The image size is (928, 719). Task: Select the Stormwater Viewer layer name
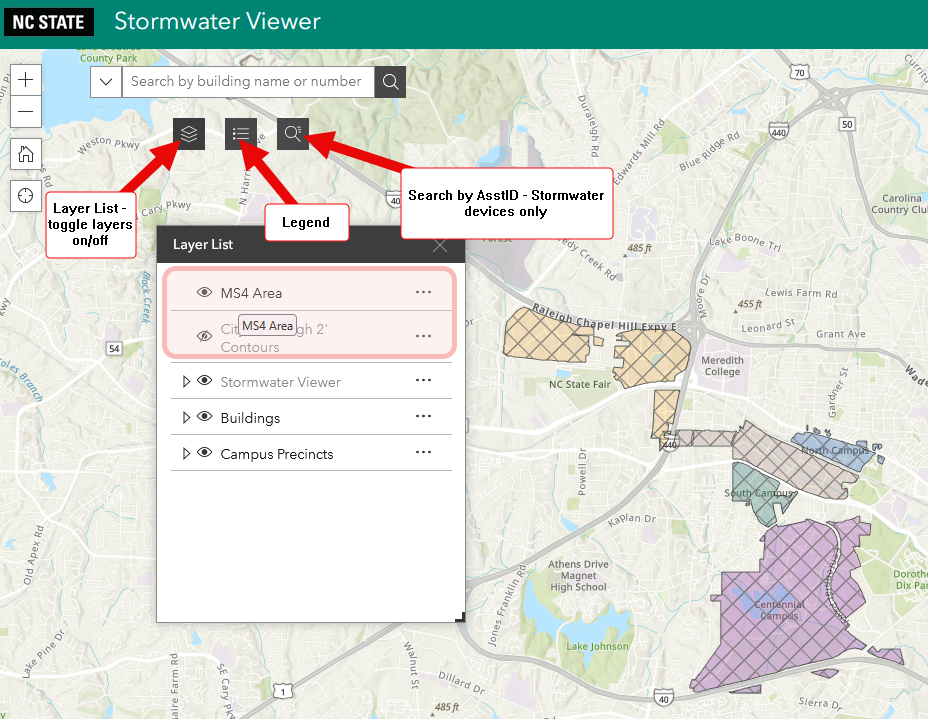click(x=281, y=382)
